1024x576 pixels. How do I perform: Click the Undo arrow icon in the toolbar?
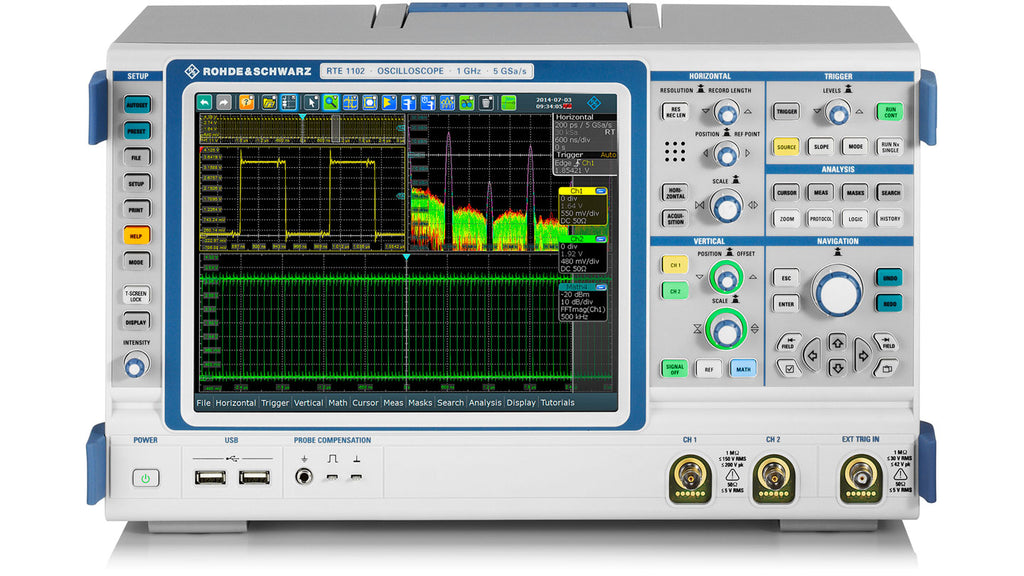(205, 103)
